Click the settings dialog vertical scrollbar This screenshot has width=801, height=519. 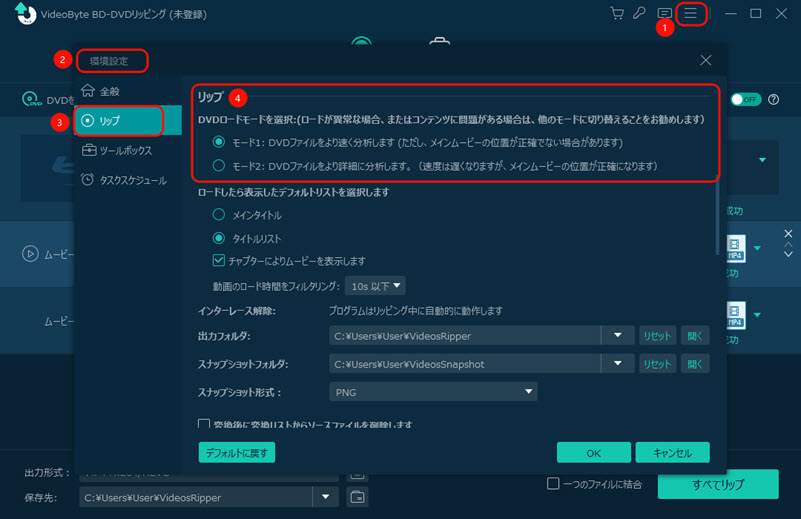point(717,215)
